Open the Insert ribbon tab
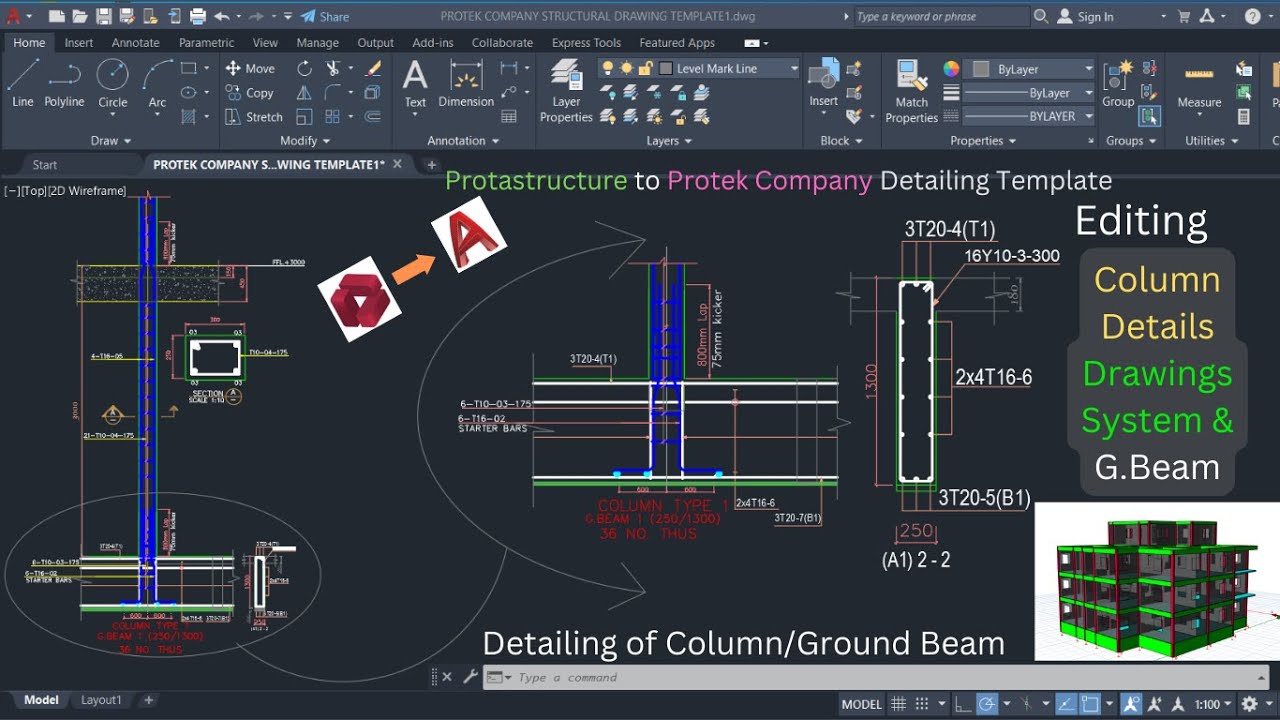Screen dimensions: 1280x720 pyautogui.click(x=79, y=43)
